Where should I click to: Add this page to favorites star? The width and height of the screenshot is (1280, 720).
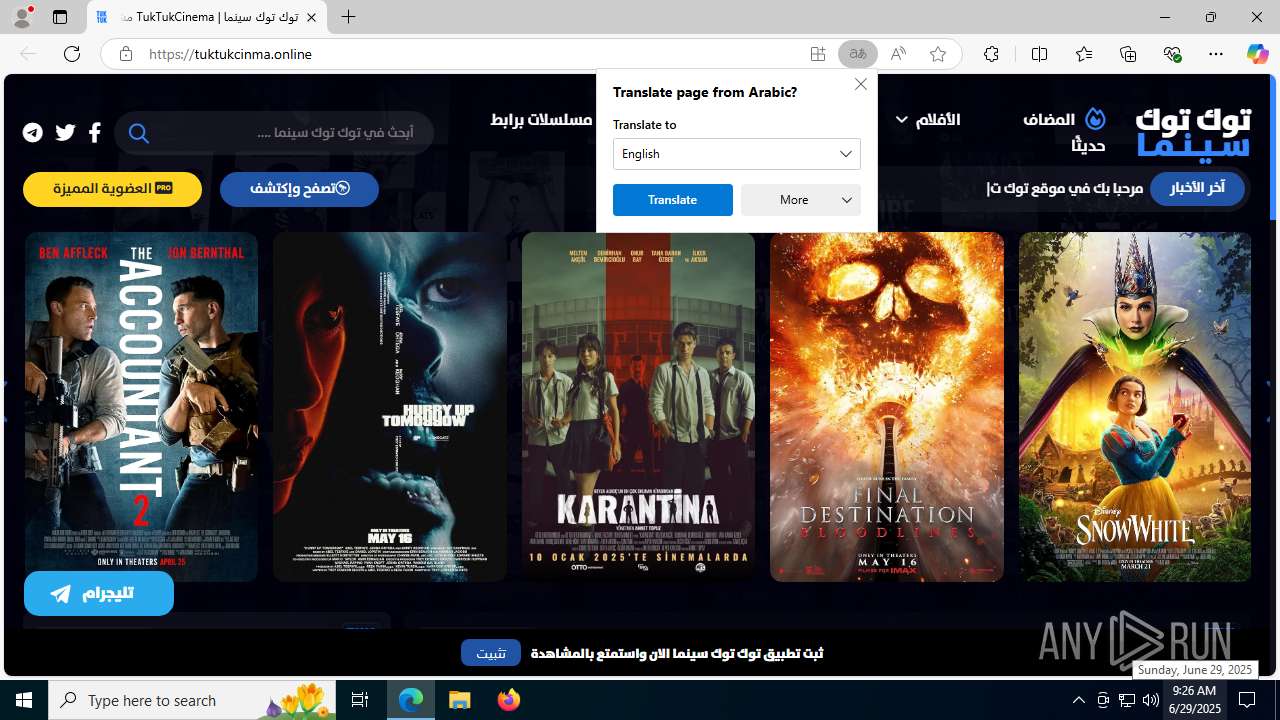[x=938, y=54]
